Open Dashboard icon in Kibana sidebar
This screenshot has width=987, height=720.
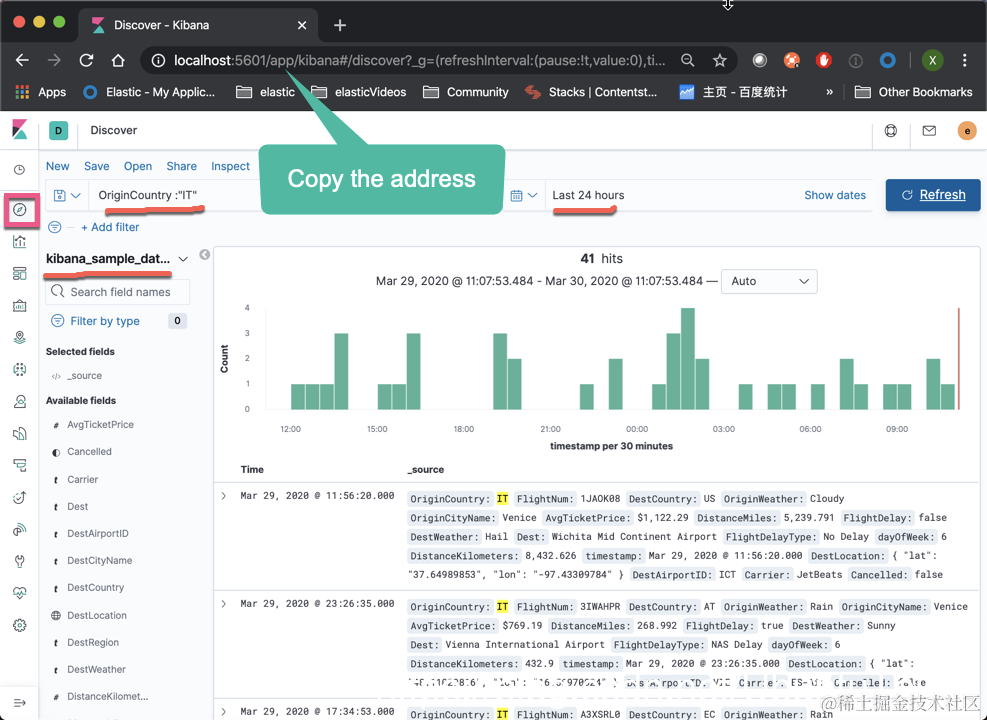tap(20, 274)
